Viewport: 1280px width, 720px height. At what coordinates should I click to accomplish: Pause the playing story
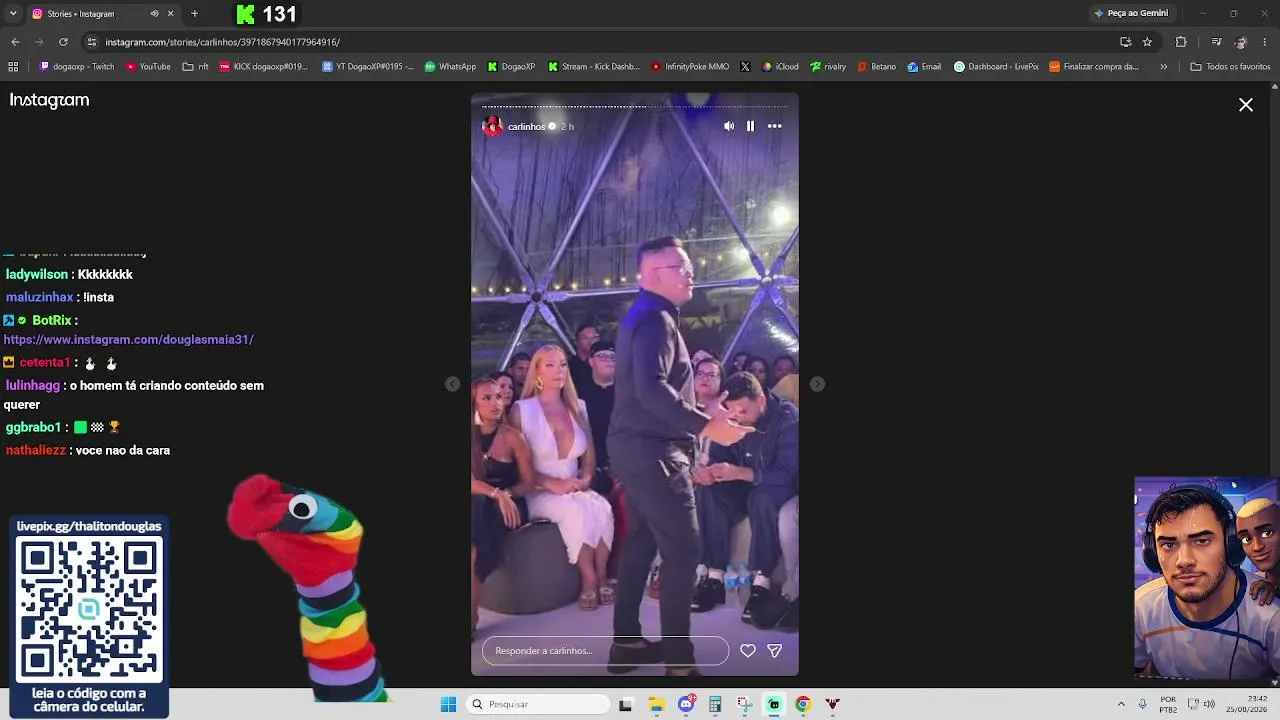pyautogui.click(x=750, y=126)
